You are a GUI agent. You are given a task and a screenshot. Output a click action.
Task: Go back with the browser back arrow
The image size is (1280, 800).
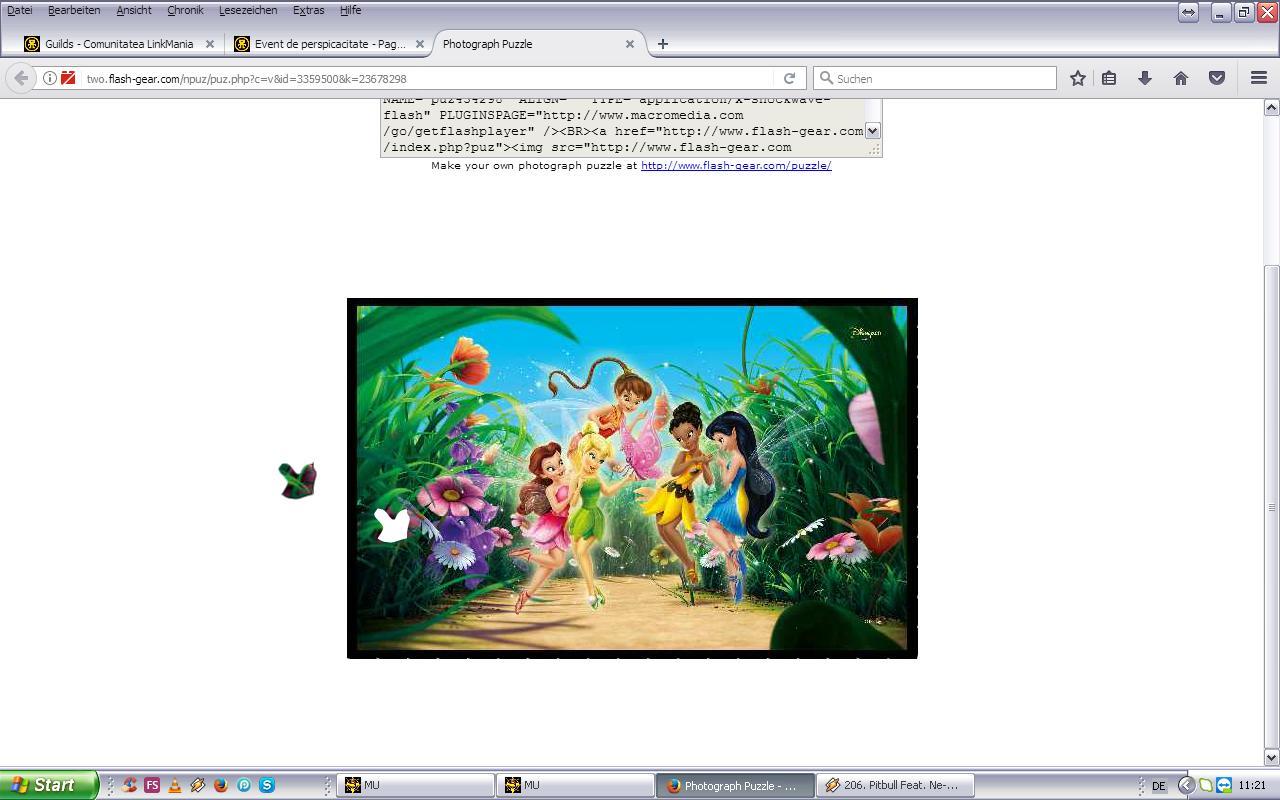click(21, 78)
